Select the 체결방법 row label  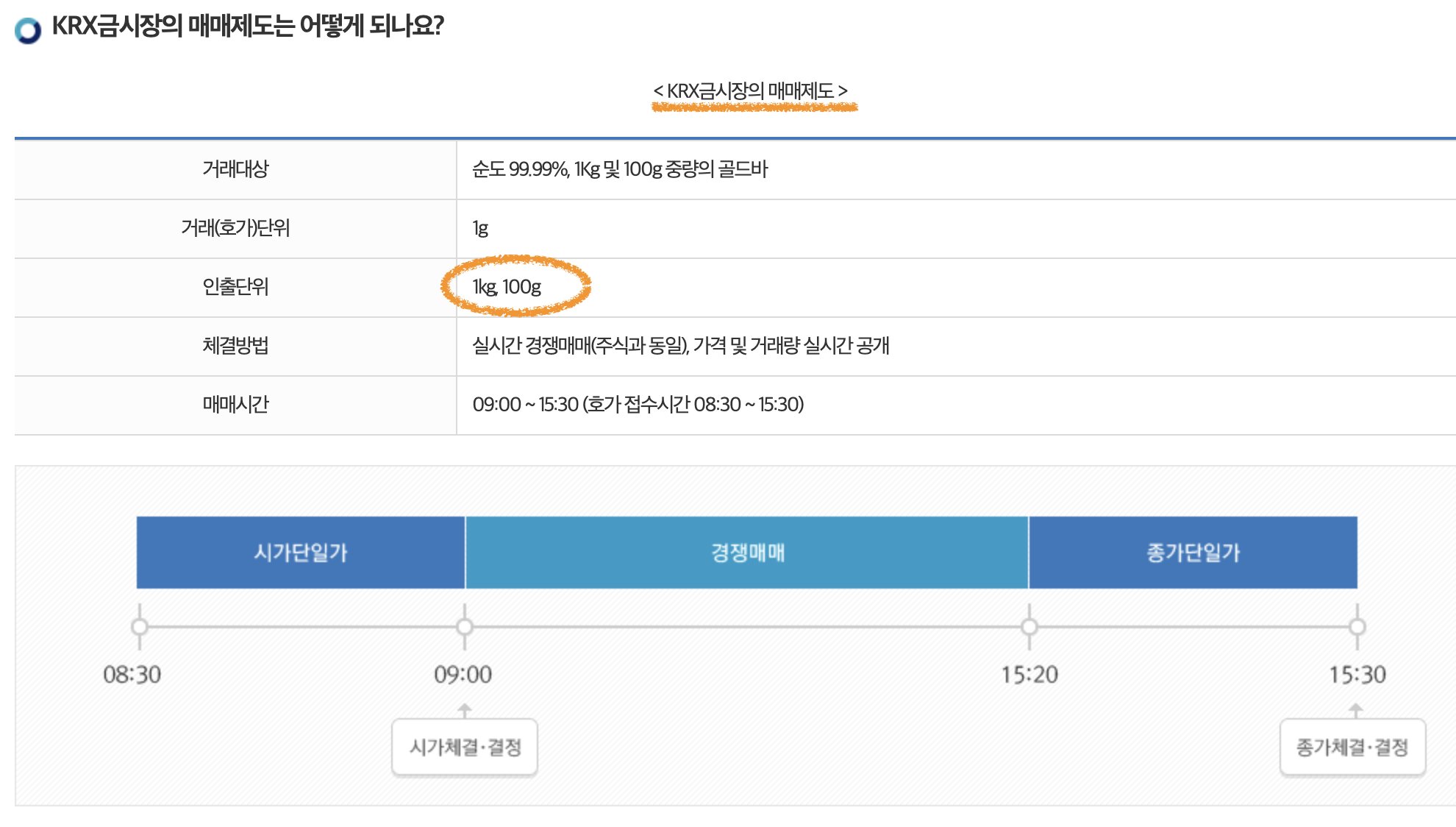235,346
